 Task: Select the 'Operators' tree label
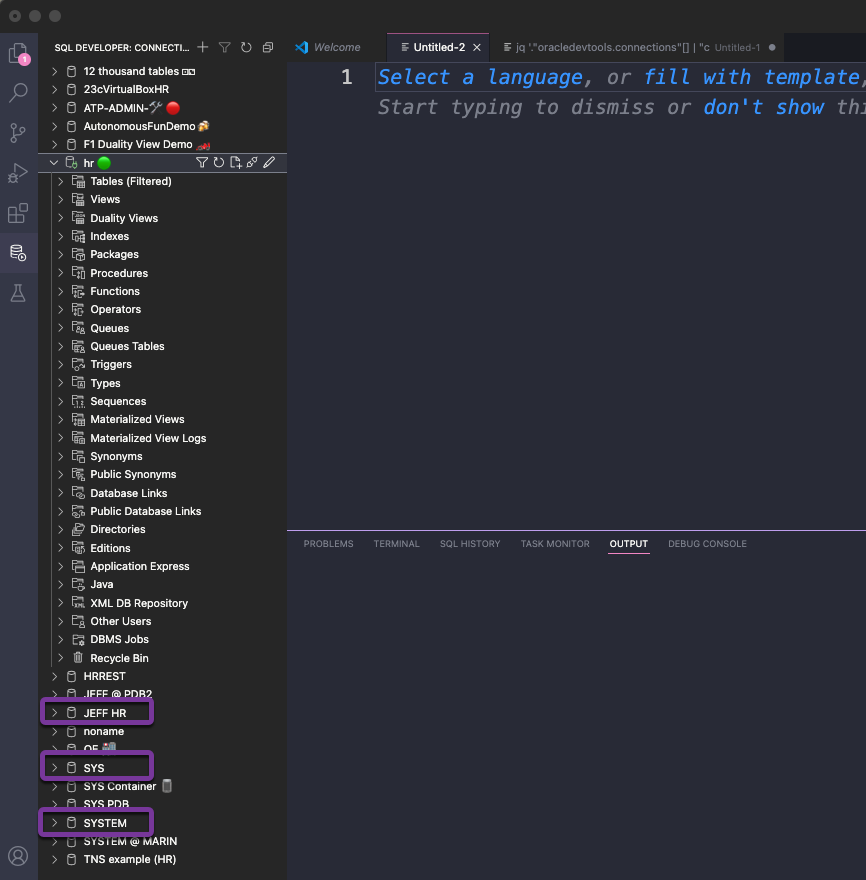116,309
